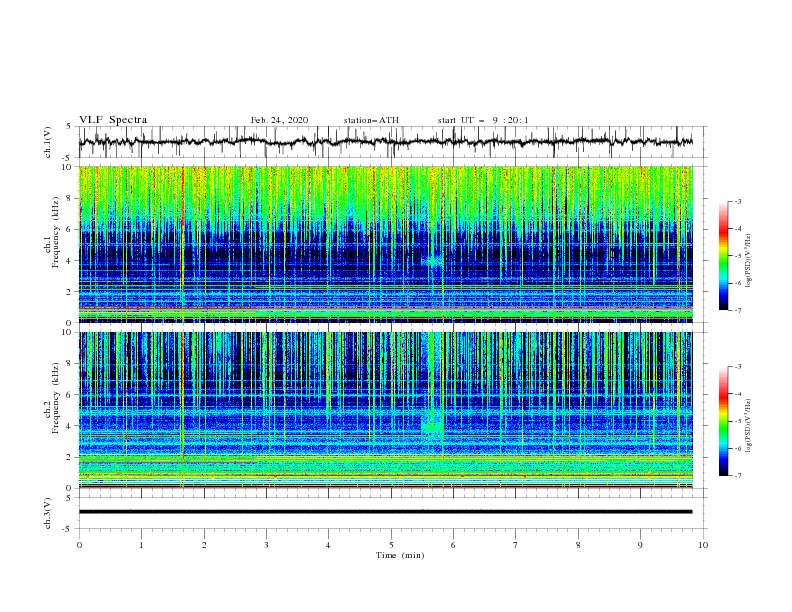Click time axis tick label "9"

(640, 545)
